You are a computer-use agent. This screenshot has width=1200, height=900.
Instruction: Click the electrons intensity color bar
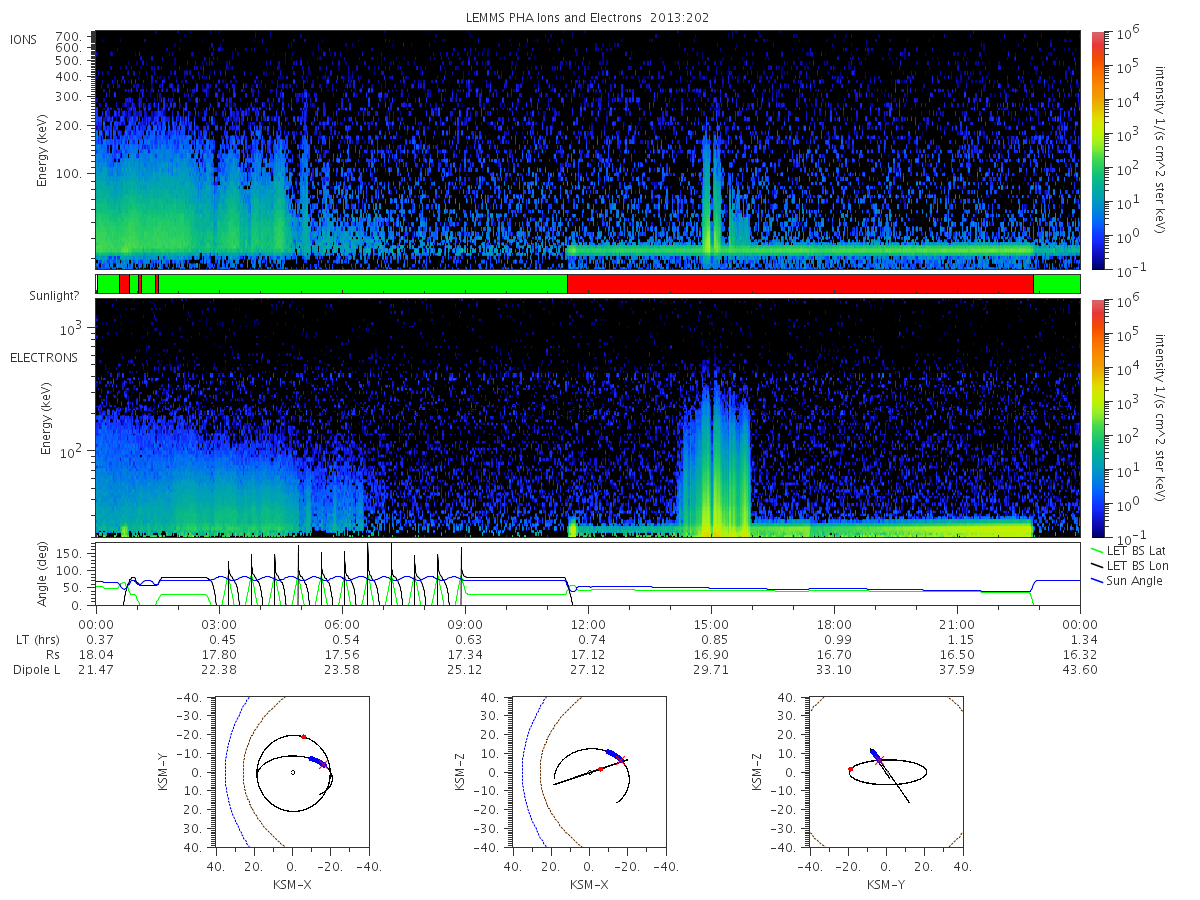tap(1097, 417)
